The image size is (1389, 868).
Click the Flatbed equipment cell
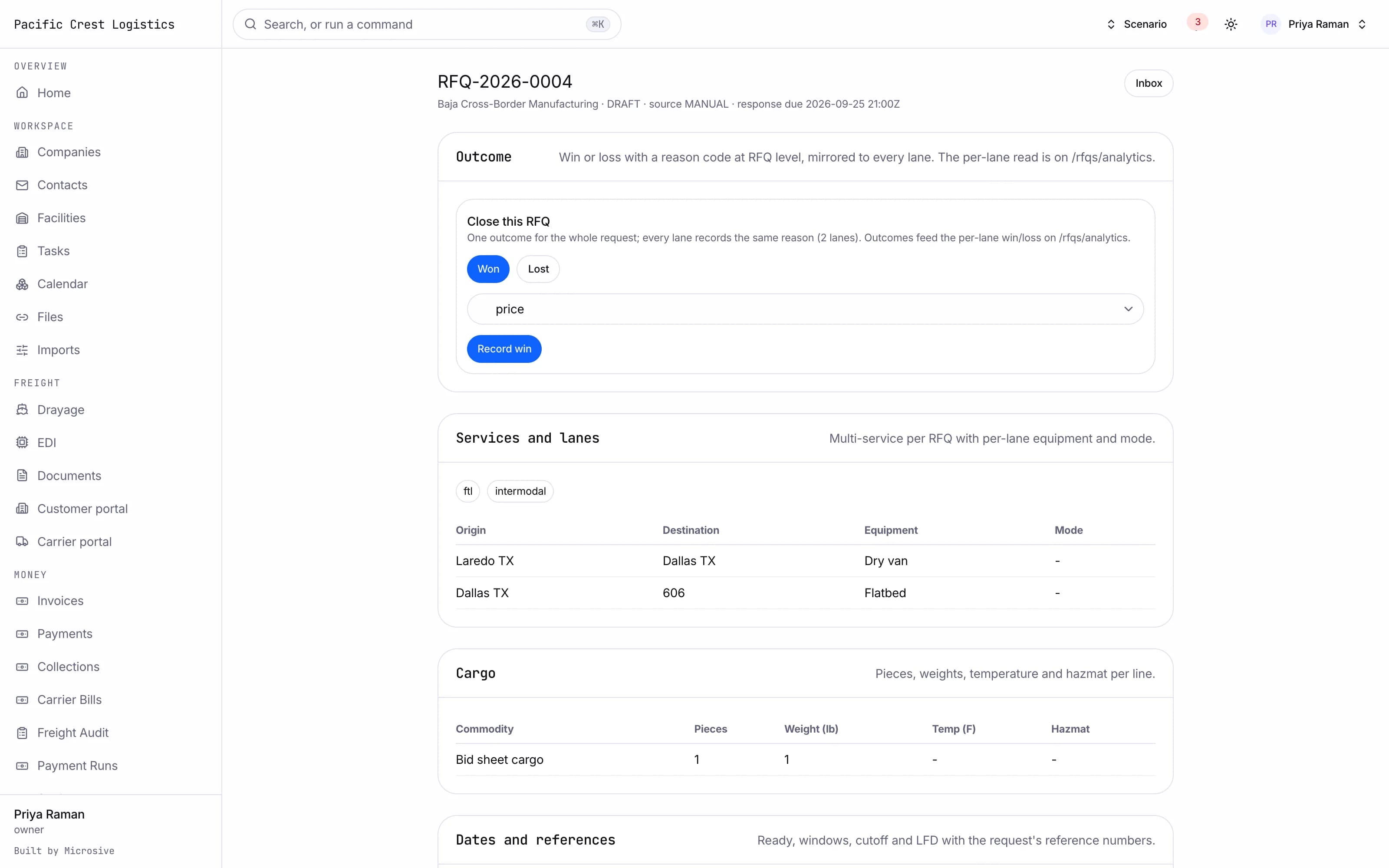(885, 593)
